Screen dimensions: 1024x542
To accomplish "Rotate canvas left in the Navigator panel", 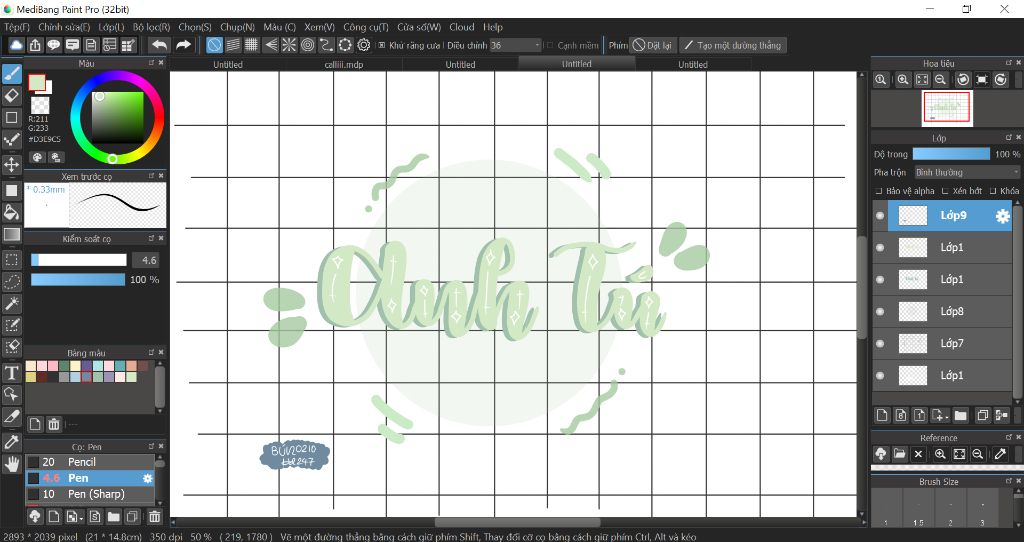I will pos(963,80).
